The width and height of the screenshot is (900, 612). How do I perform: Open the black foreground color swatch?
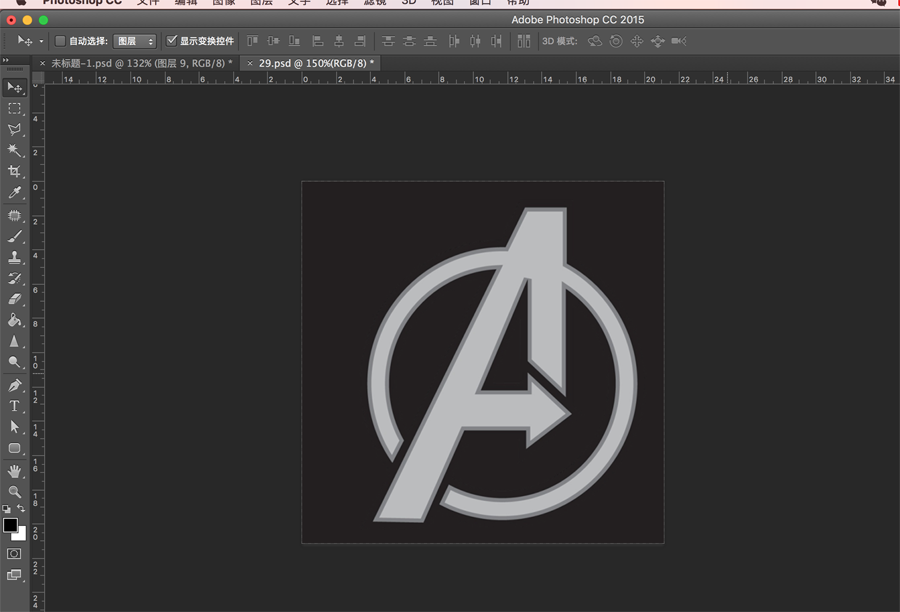10,525
